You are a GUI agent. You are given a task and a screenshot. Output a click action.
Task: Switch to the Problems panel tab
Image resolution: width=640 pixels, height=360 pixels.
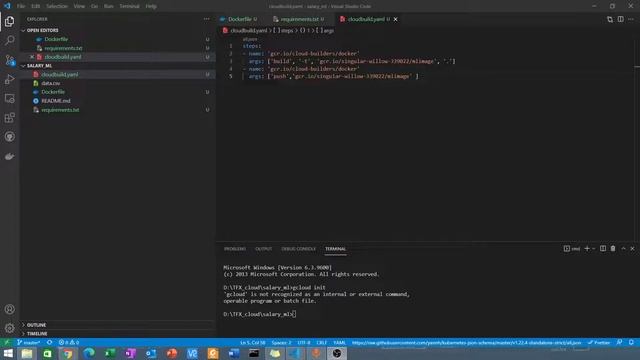(x=235, y=249)
